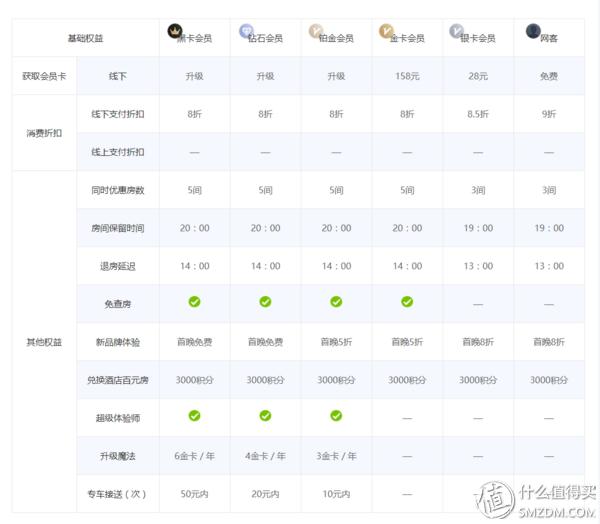The height and width of the screenshot is (524, 600).
Task: Click the 50元内 cell
Action: (x=195, y=494)
